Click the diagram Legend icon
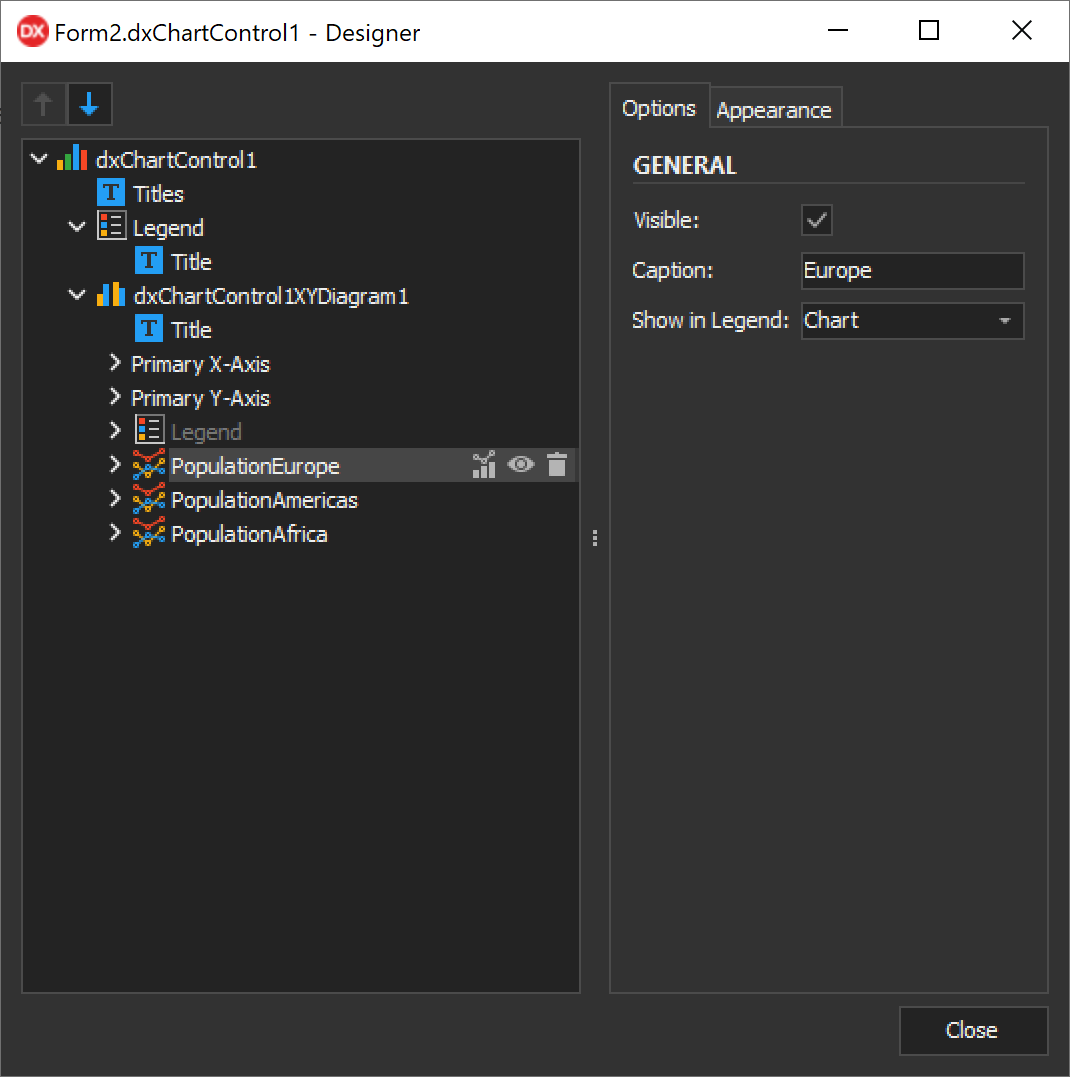 point(148,432)
